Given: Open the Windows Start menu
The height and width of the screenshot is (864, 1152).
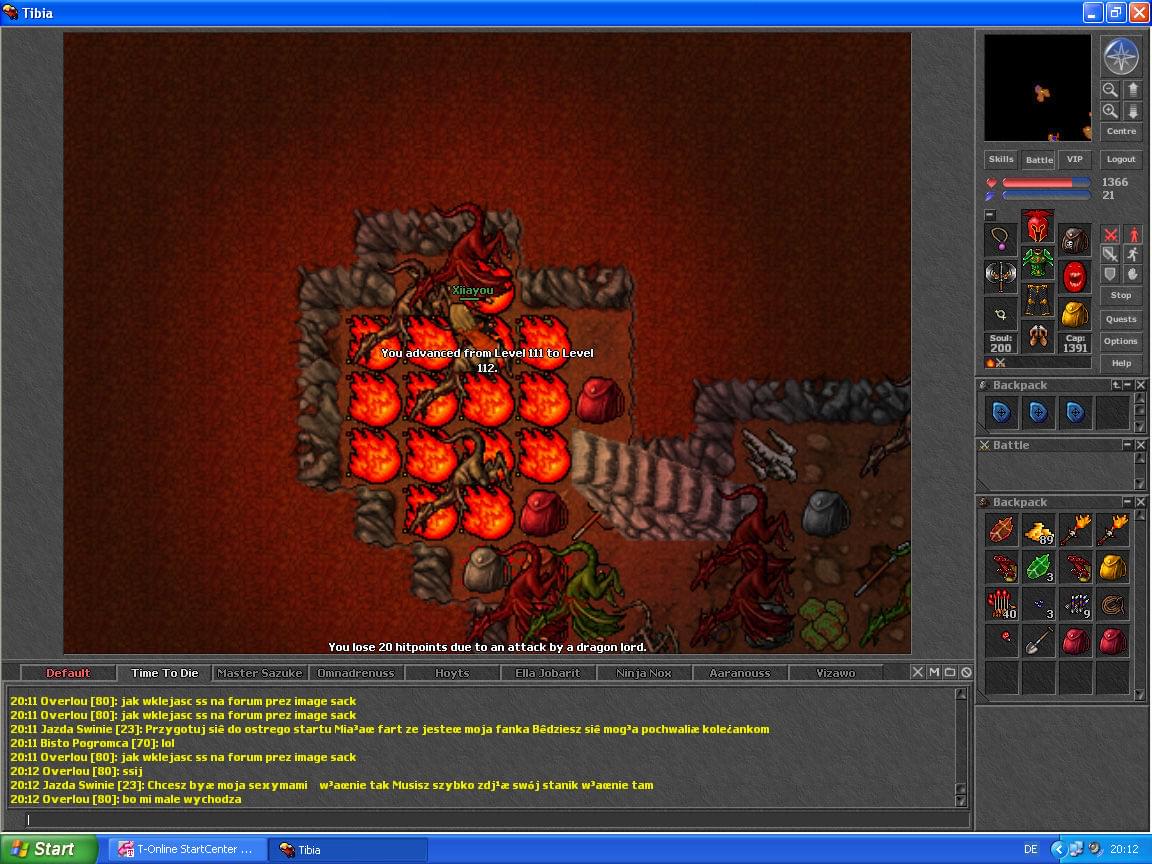Looking at the screenshot, I should coord(48,849).
